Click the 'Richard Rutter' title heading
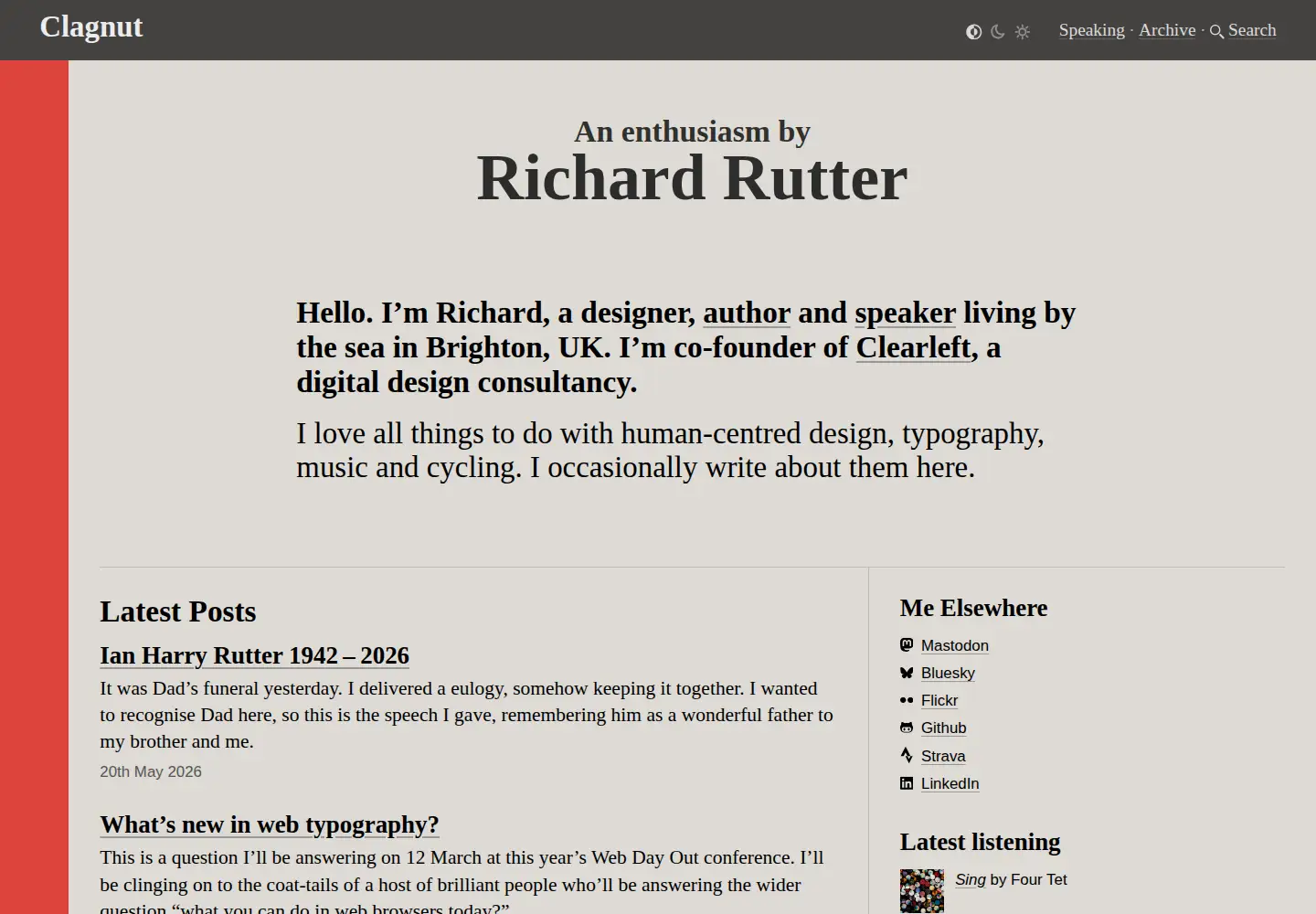The image size is (1316, 914). (692, 178)
